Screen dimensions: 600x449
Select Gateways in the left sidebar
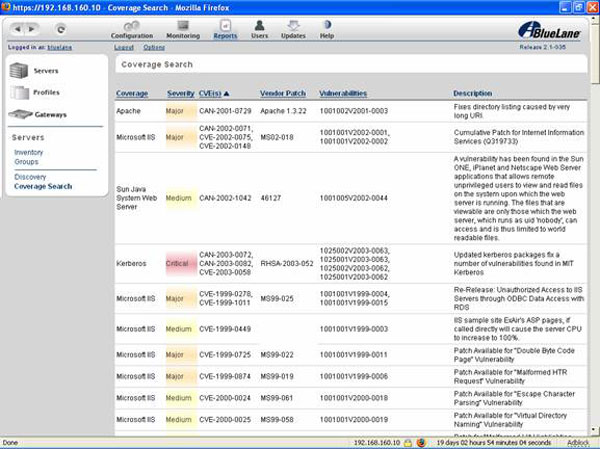pos(50,115)
